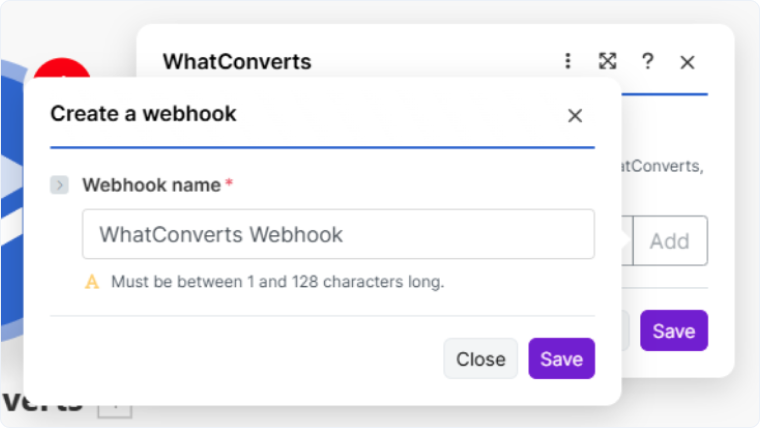Viewport: 760px width, 428px height.
Task: Toggle the map arrow beside Webhook name
Action: tap(60, 185)
